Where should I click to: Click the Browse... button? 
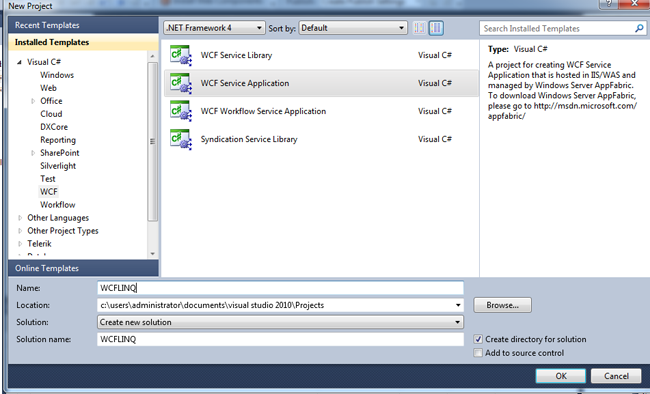point(502,305)
